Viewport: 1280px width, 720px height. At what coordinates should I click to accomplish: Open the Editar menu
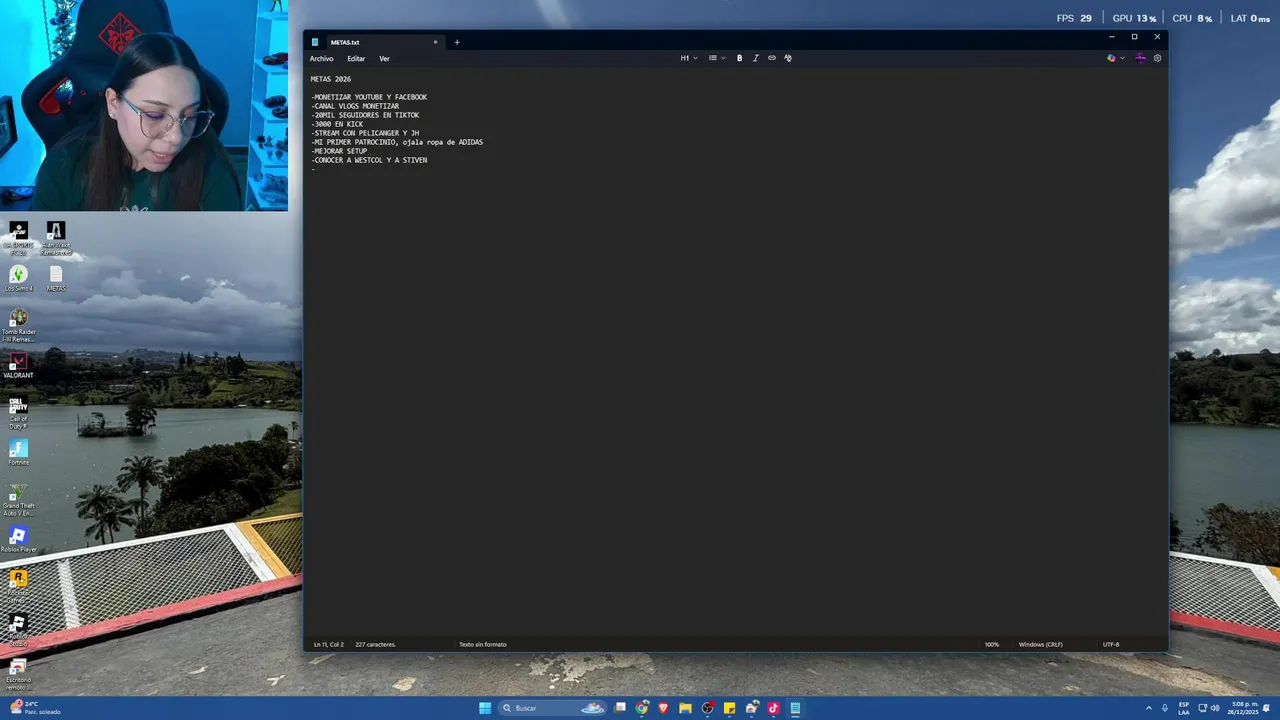point(356,59)
